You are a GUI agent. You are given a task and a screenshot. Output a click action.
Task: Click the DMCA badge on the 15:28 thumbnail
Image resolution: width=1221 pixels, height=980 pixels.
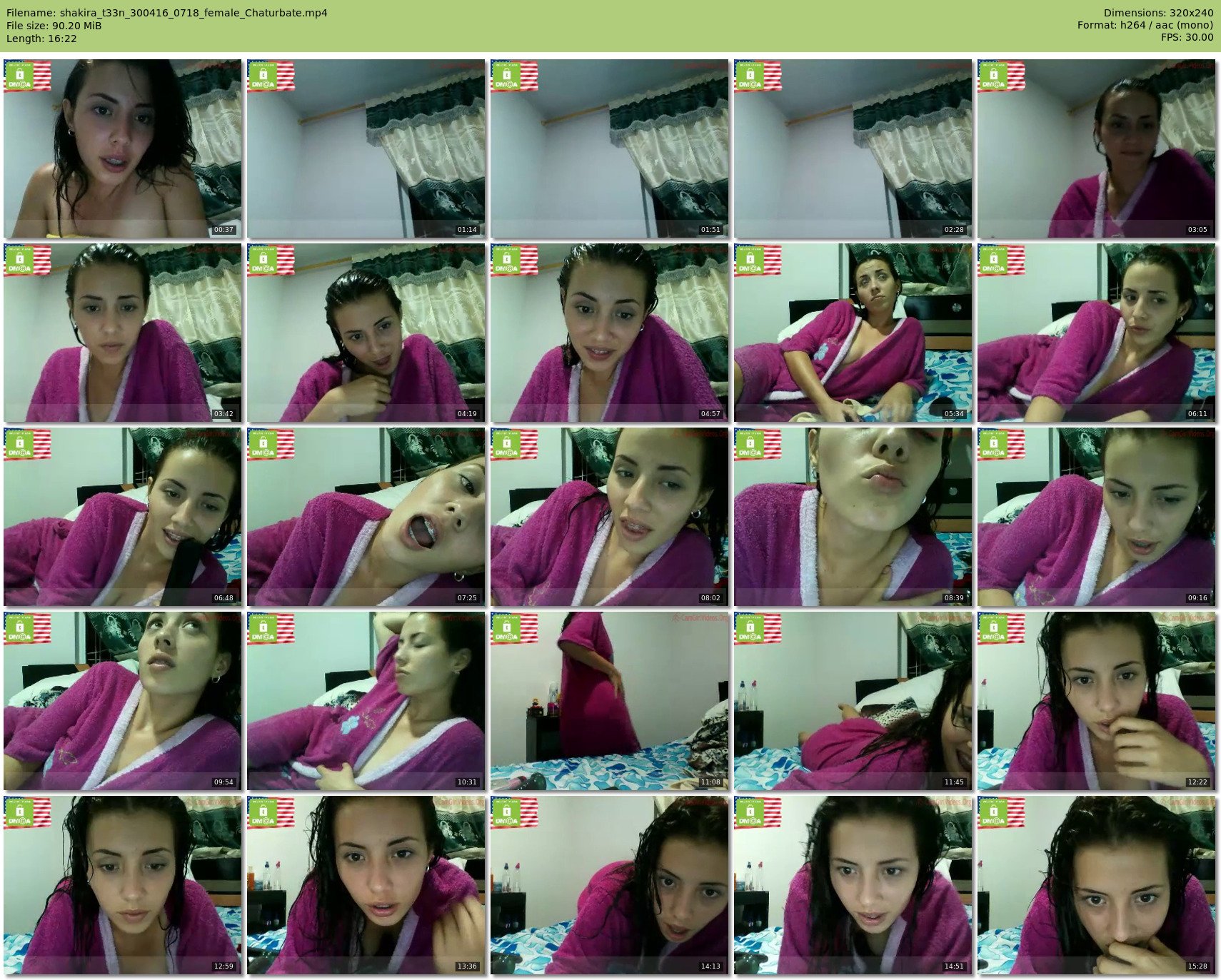click(1001, 813)
